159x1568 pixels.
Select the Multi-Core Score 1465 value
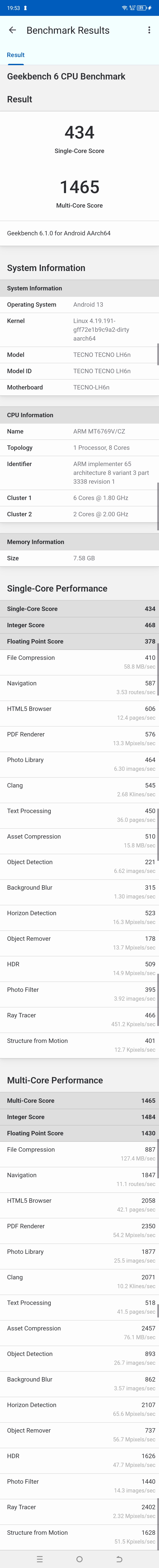[x=79, y=187]
